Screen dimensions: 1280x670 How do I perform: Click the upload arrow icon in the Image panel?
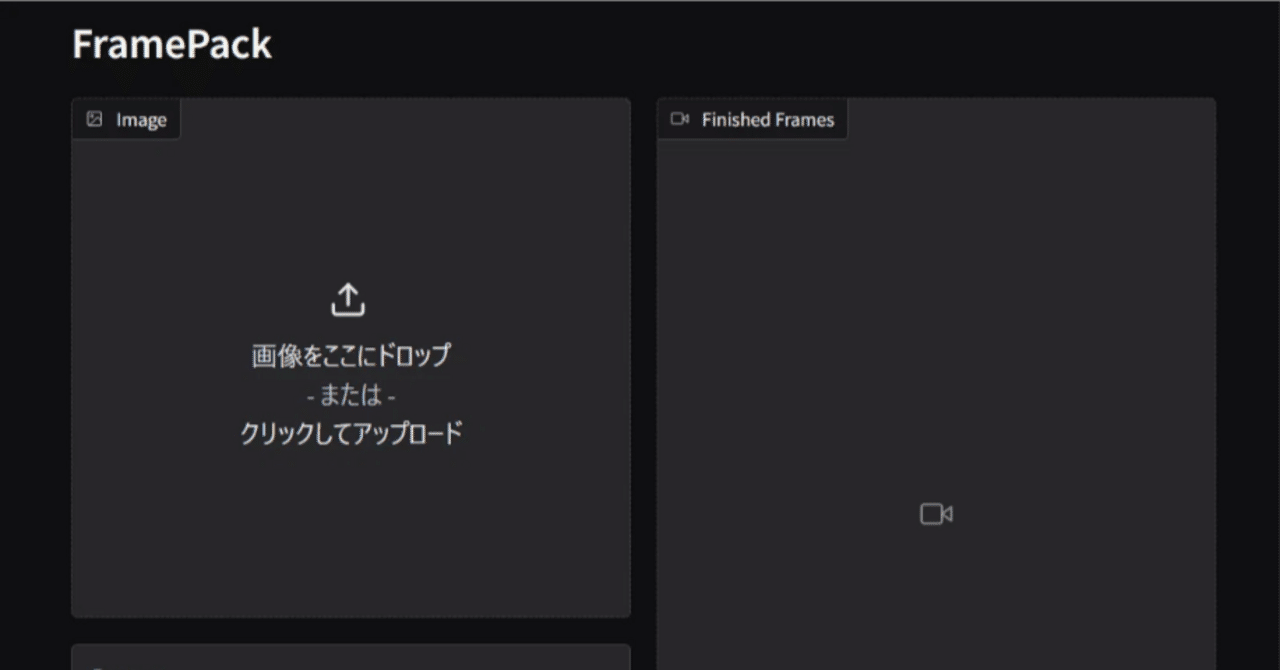pyautogui.click(x=347, y=296)
